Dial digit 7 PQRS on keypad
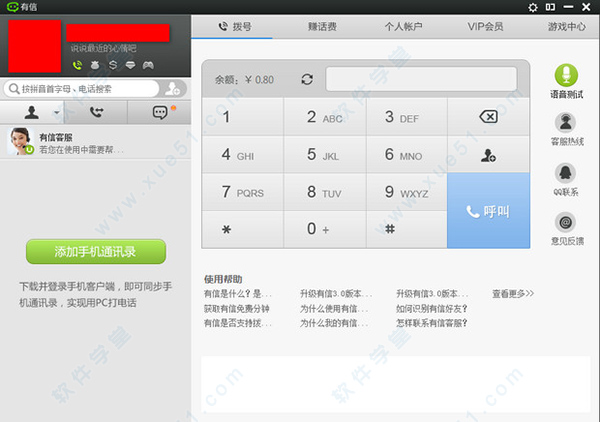The width and height of the screenshot is (600, 422). (243, 192)
